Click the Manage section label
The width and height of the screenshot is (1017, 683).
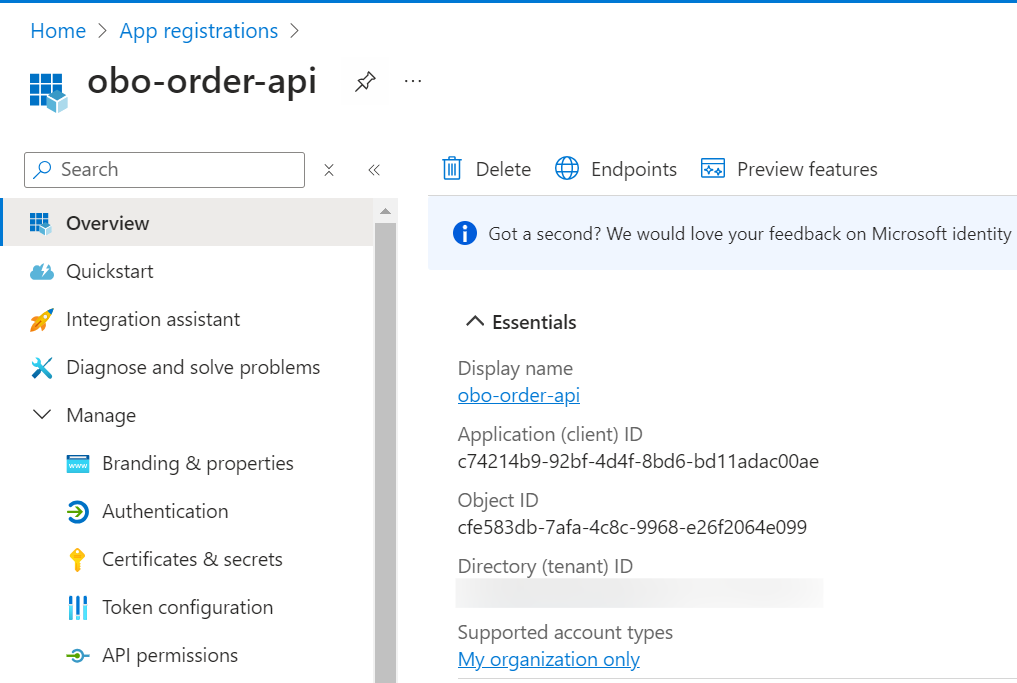tap(101, 415)
